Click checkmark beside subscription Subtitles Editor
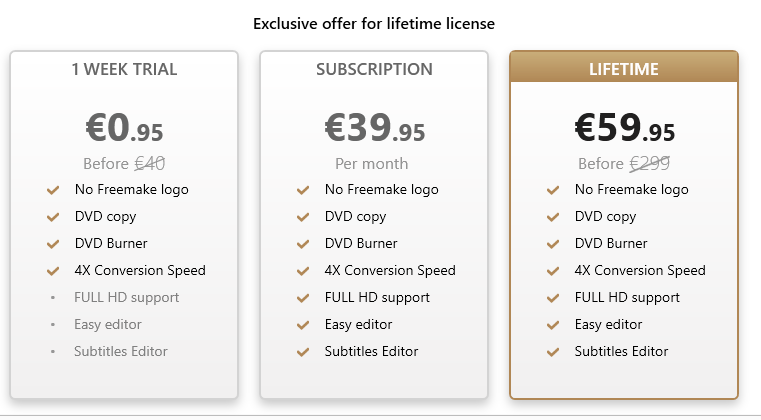Screen dimensions: 761x420 coord(303,351)
